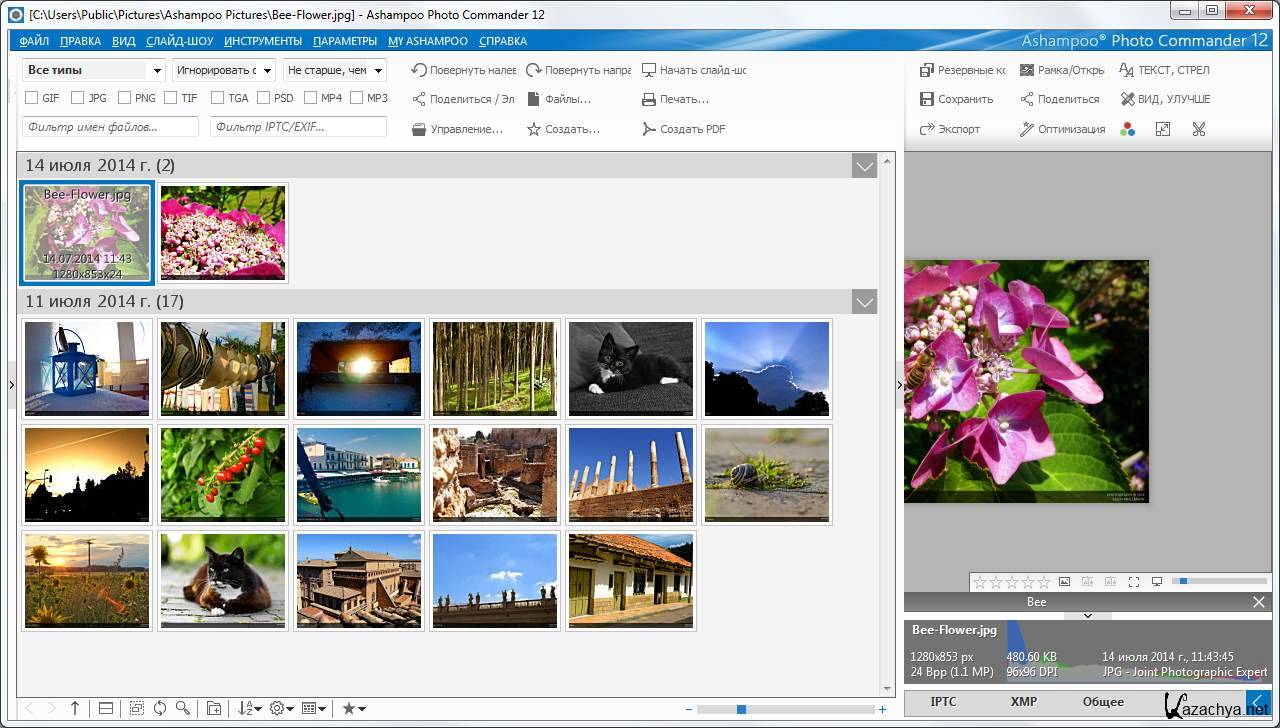Open the sort order dropdown in bottom toolbar
Image resolution: width=1280 pixels, height=728 pixels.
[x=249, y=708]
